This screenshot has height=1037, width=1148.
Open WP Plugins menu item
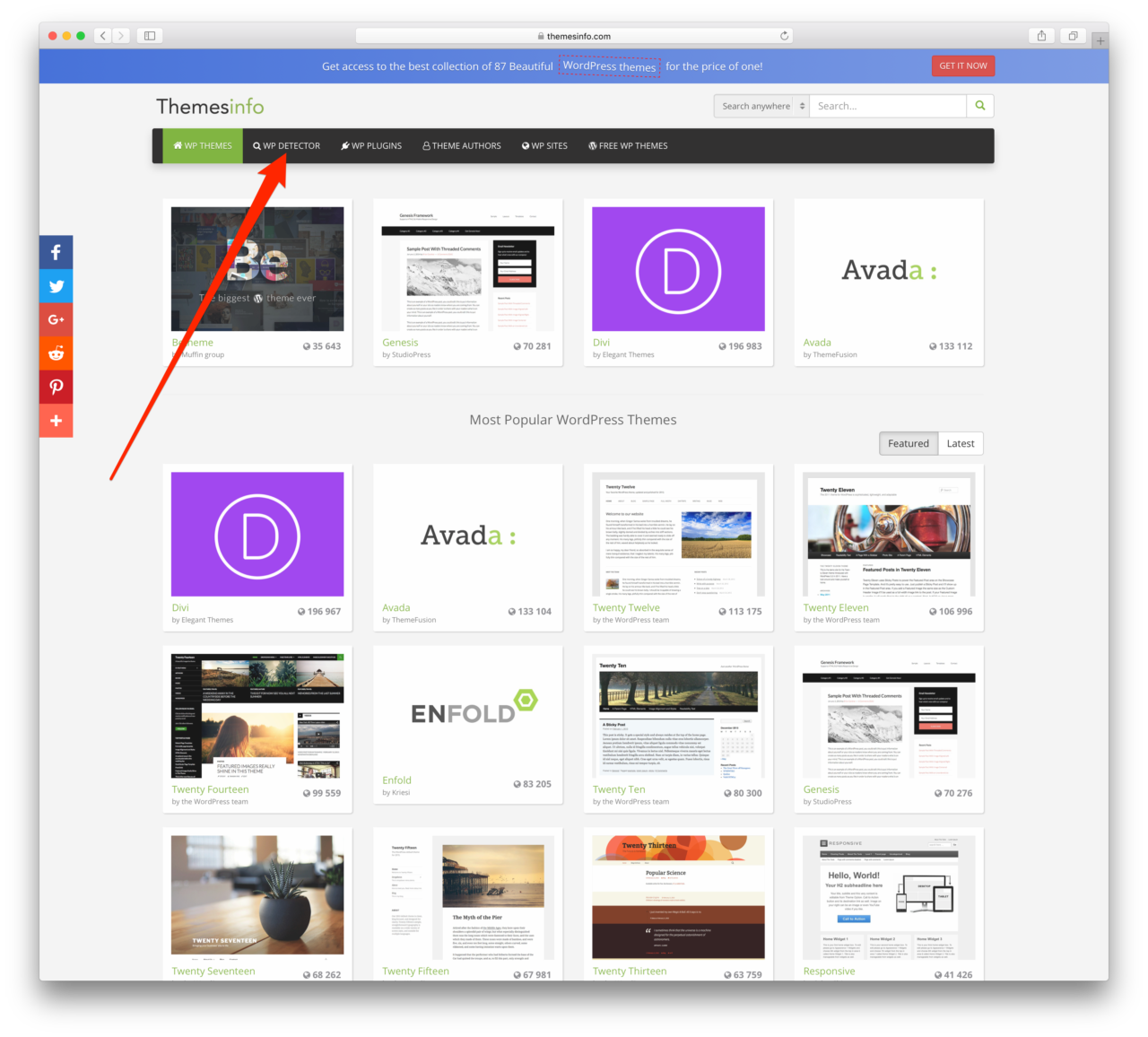pyautogui.click(x=371, y=145)
